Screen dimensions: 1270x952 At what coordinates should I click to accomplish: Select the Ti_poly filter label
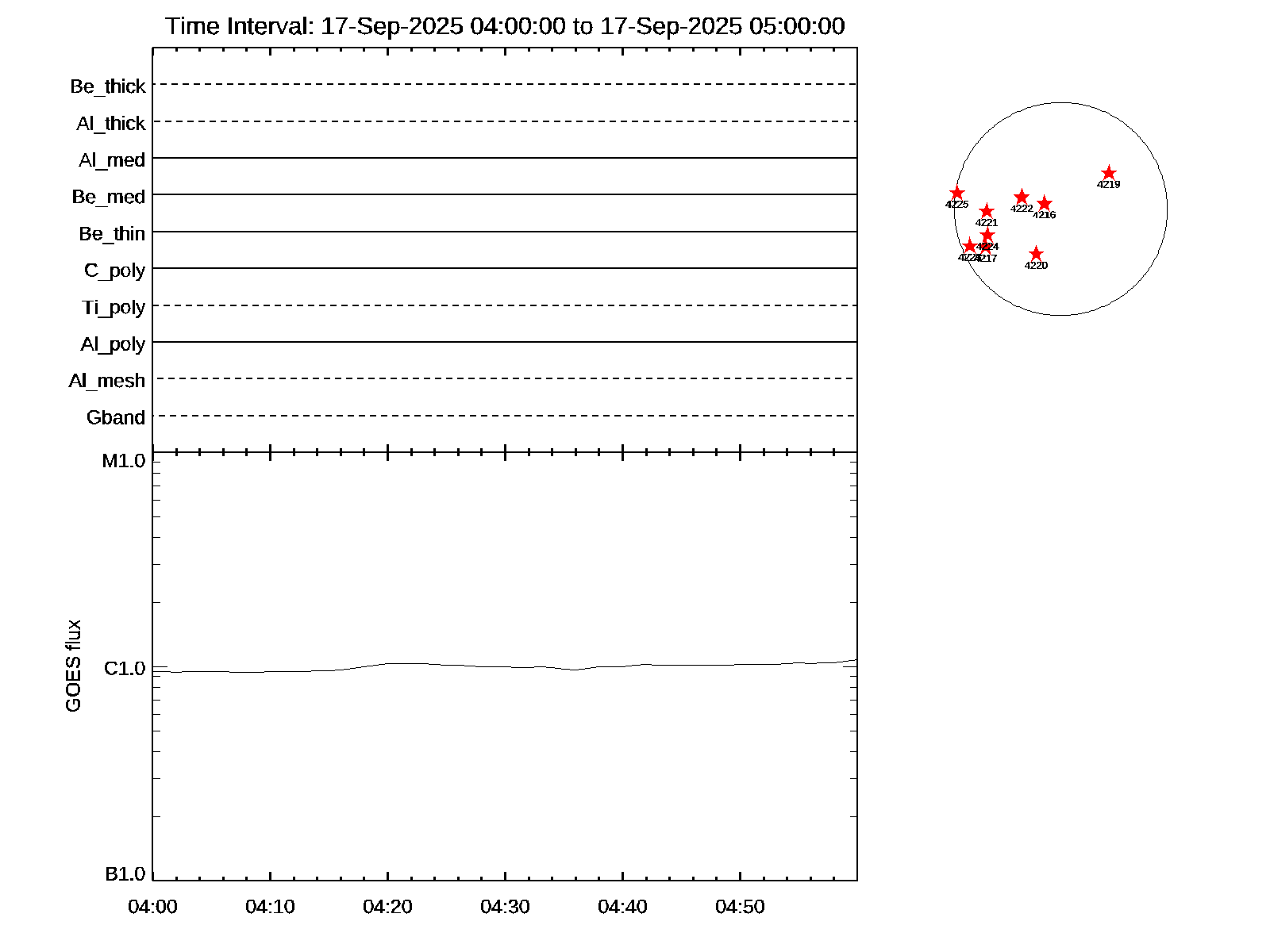click(x=114, y=308)
